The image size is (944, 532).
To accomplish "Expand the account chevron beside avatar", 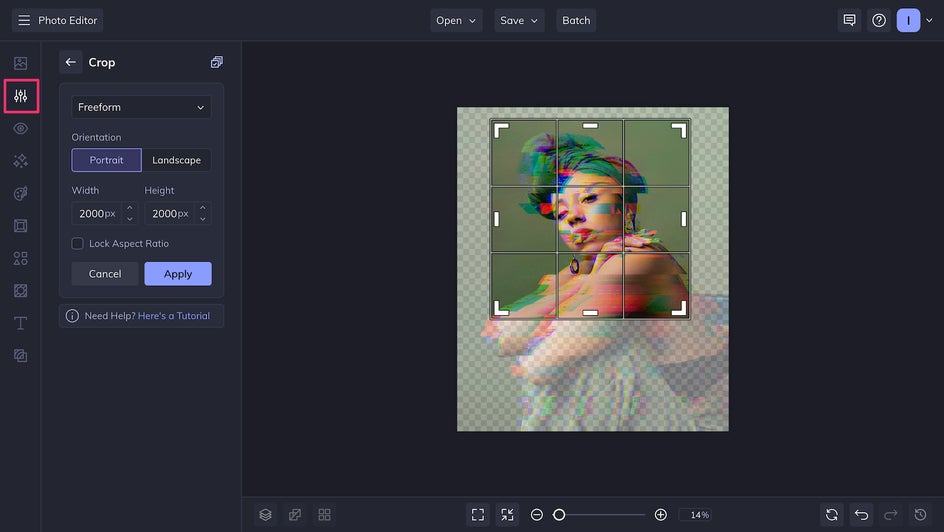I will pos(930,20).
